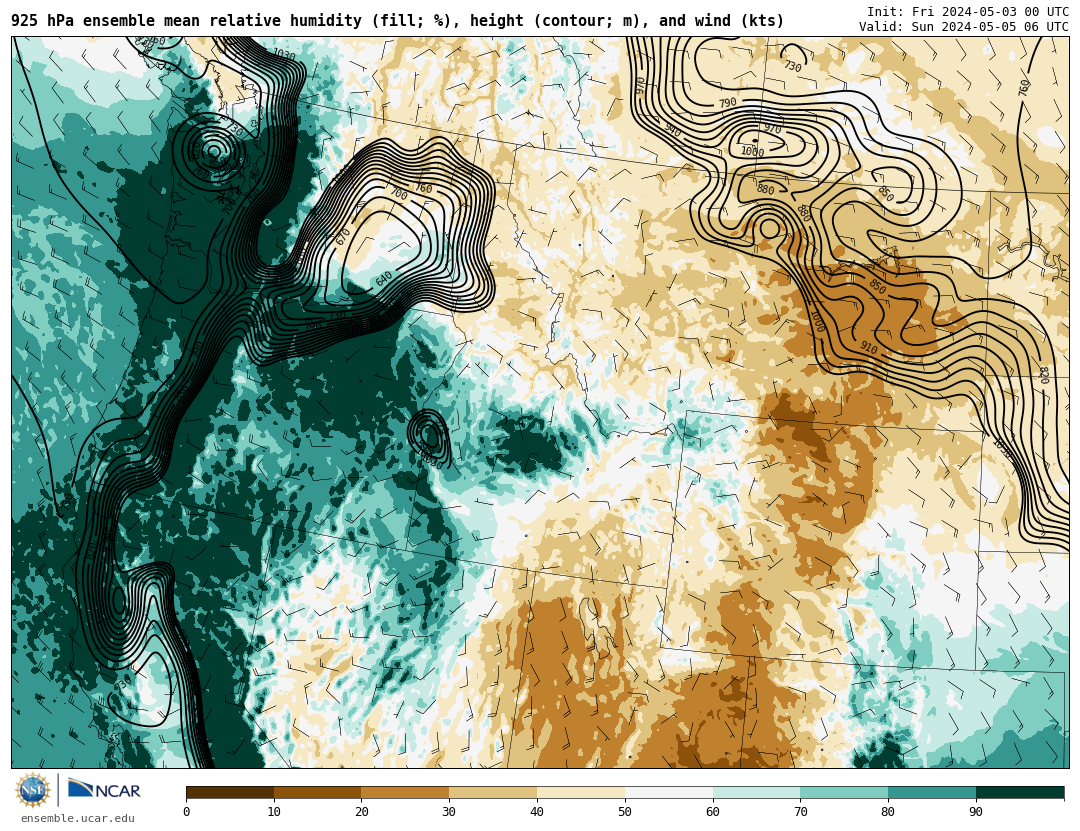Viewport: 1080px width, 831px height.
Task: Click the colorbar tick label 0
Action: coord(187,812)
